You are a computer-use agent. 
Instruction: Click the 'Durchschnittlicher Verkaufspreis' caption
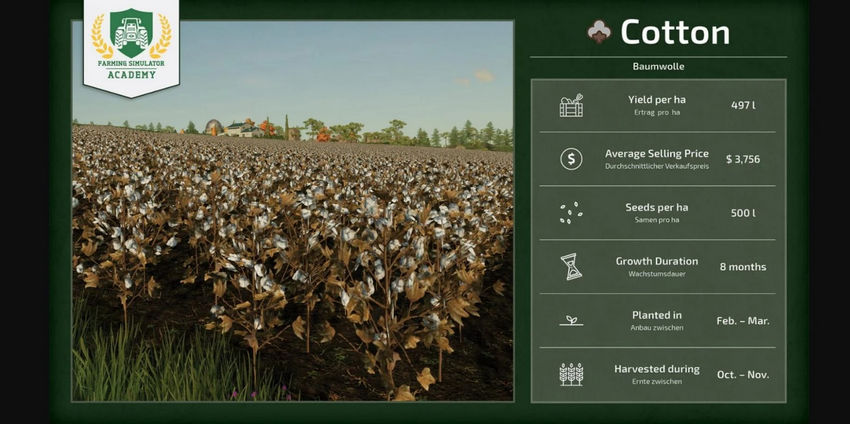(x=656, y=166)
